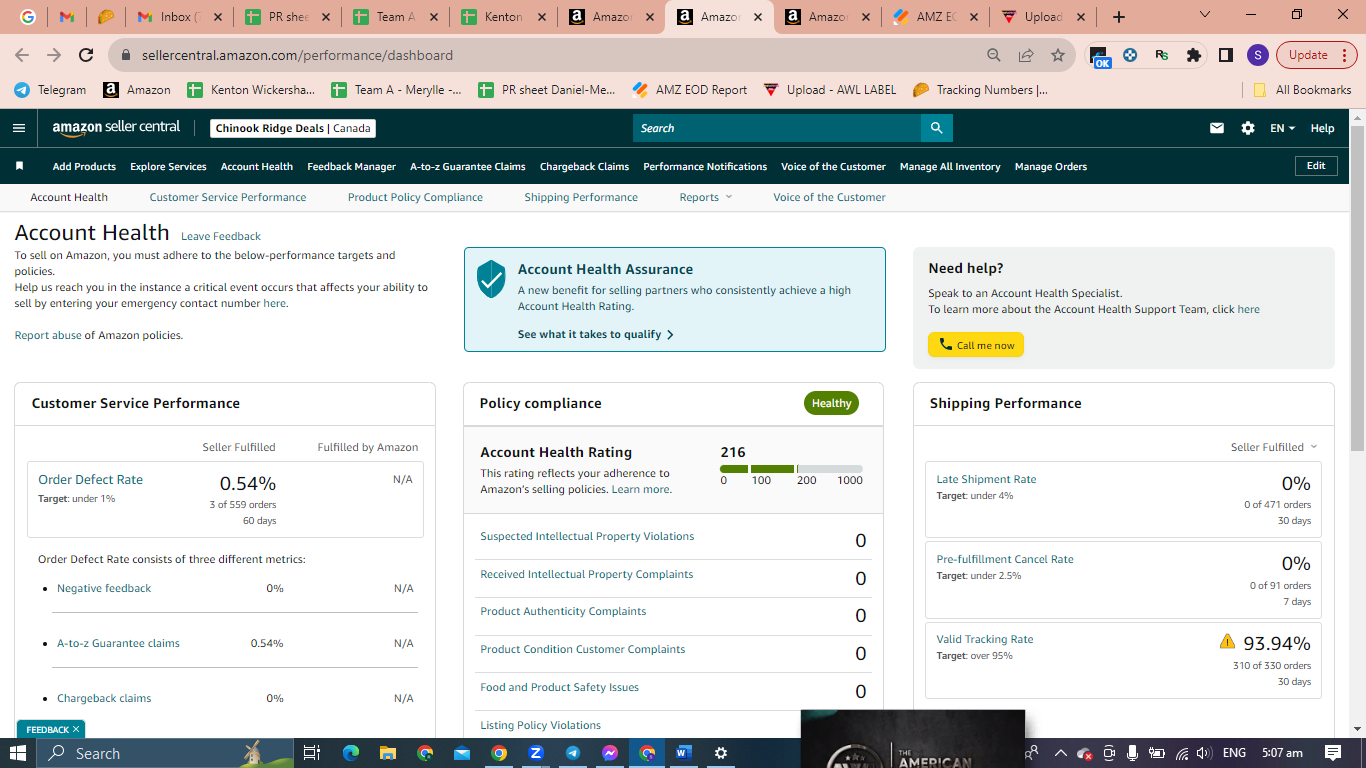Open the Chrome three-dot menu beside Update
This screenshot has width=1366, height=768.
pyautogui.click(x=1345, y=55)
